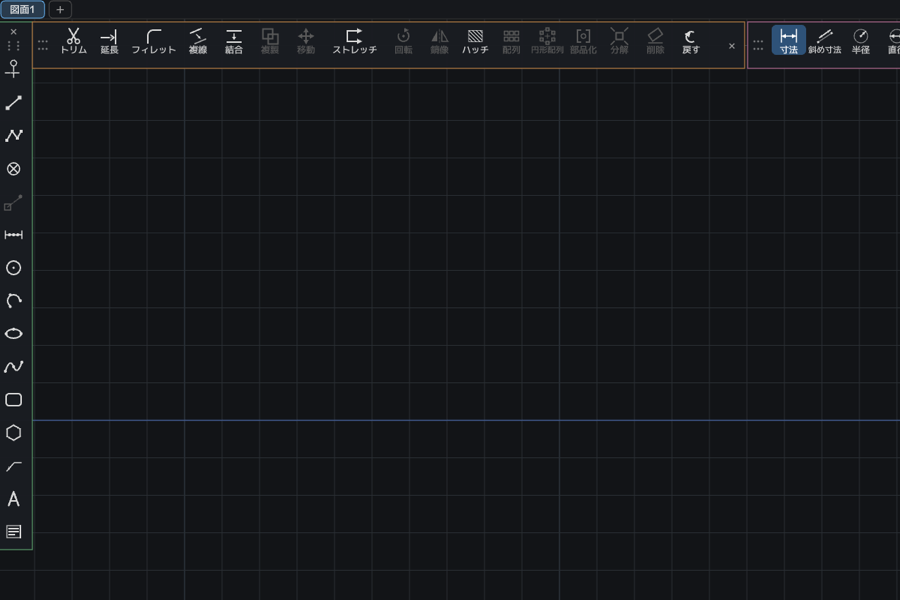900x600 pixels.
Task: Activate the 延長 (extend) tool
Action: coord(109,41)
